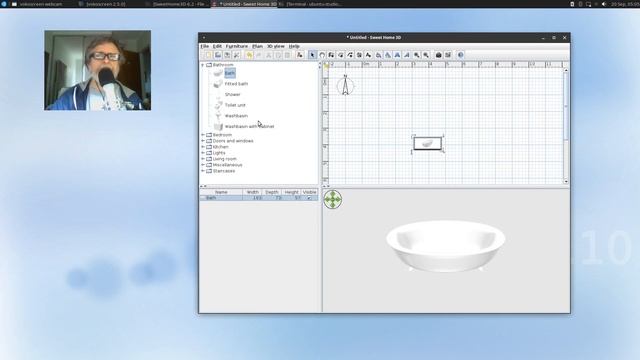Select Toilet unit in catalog
640x360 pixels.
[x=235, y=105]
